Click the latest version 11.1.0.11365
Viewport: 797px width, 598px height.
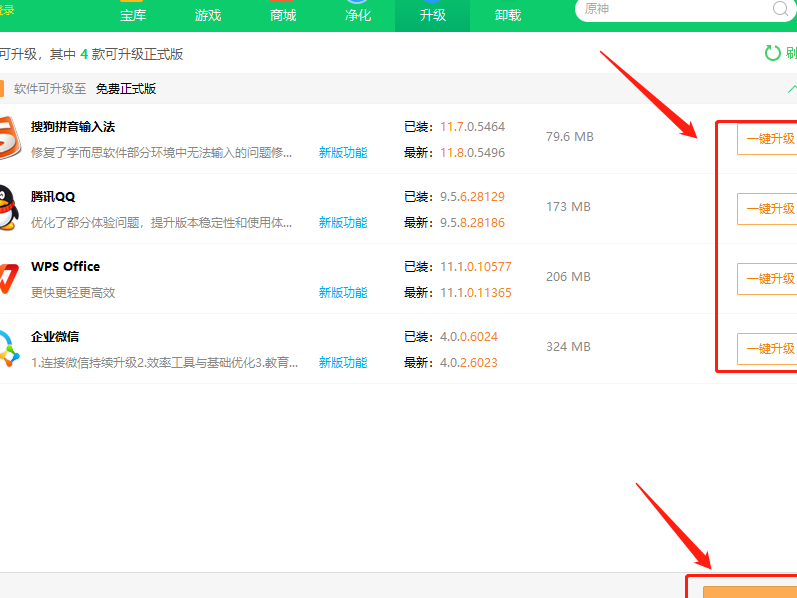point(476,293)
